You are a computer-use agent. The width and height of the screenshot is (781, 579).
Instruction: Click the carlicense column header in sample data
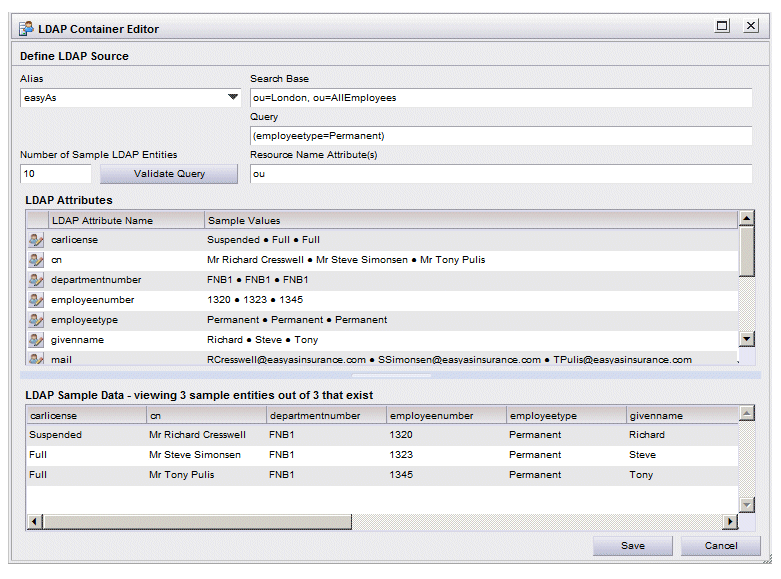(86, 416)
